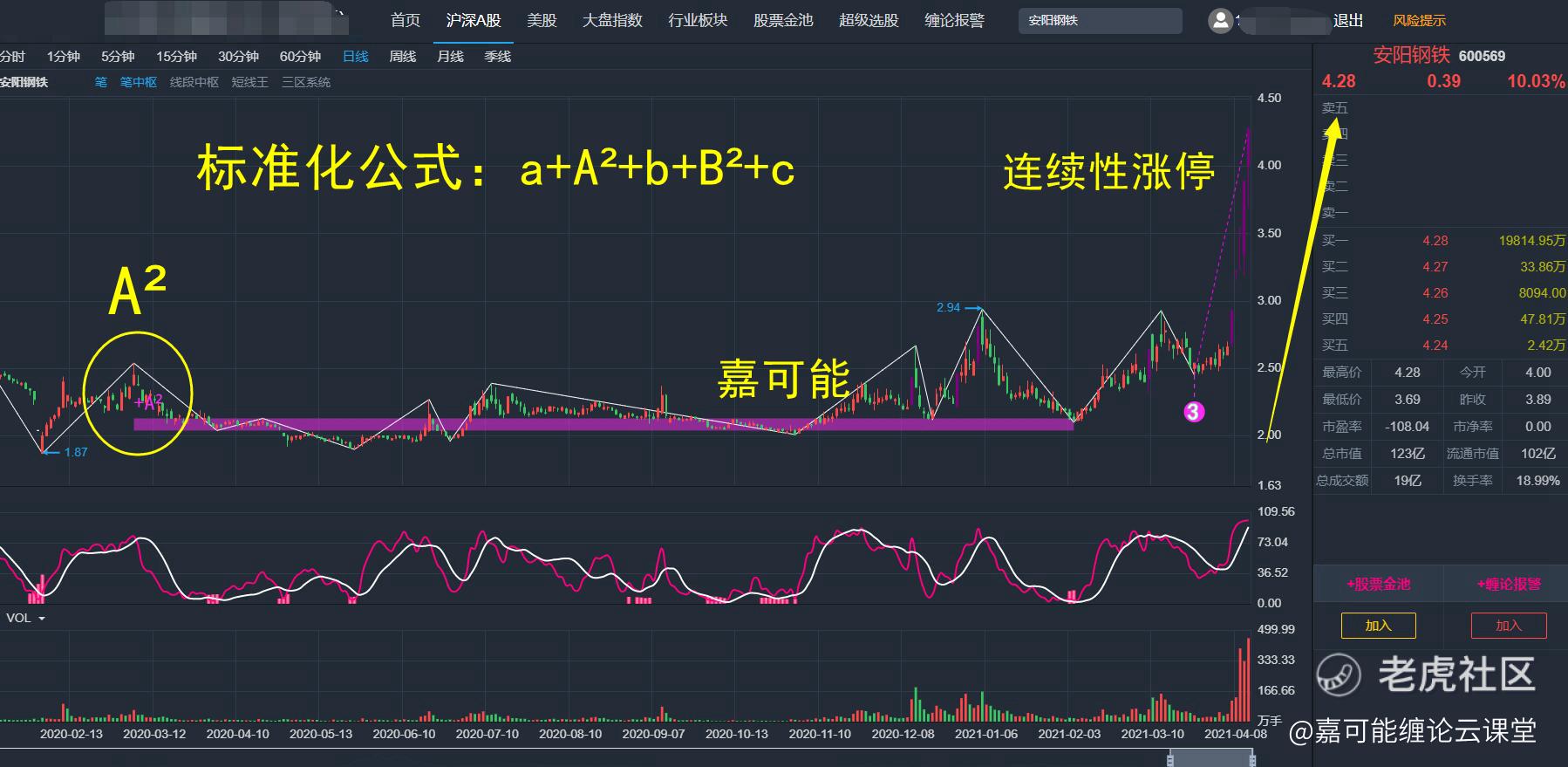Click the 买一 volume 19814.95万
The width and height of the screenshot is (1568, 767).
[x=1532, y=241]
